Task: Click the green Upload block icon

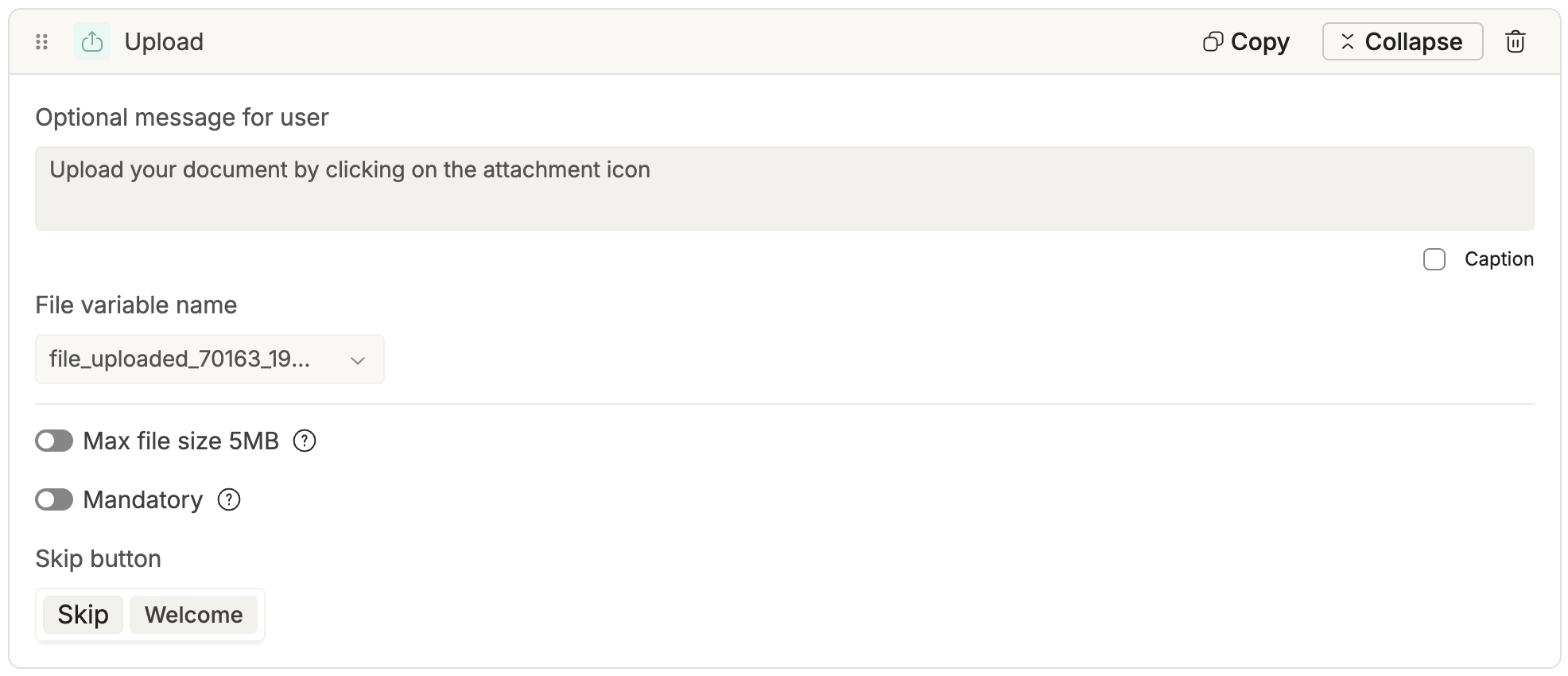Action: (92, 42)
